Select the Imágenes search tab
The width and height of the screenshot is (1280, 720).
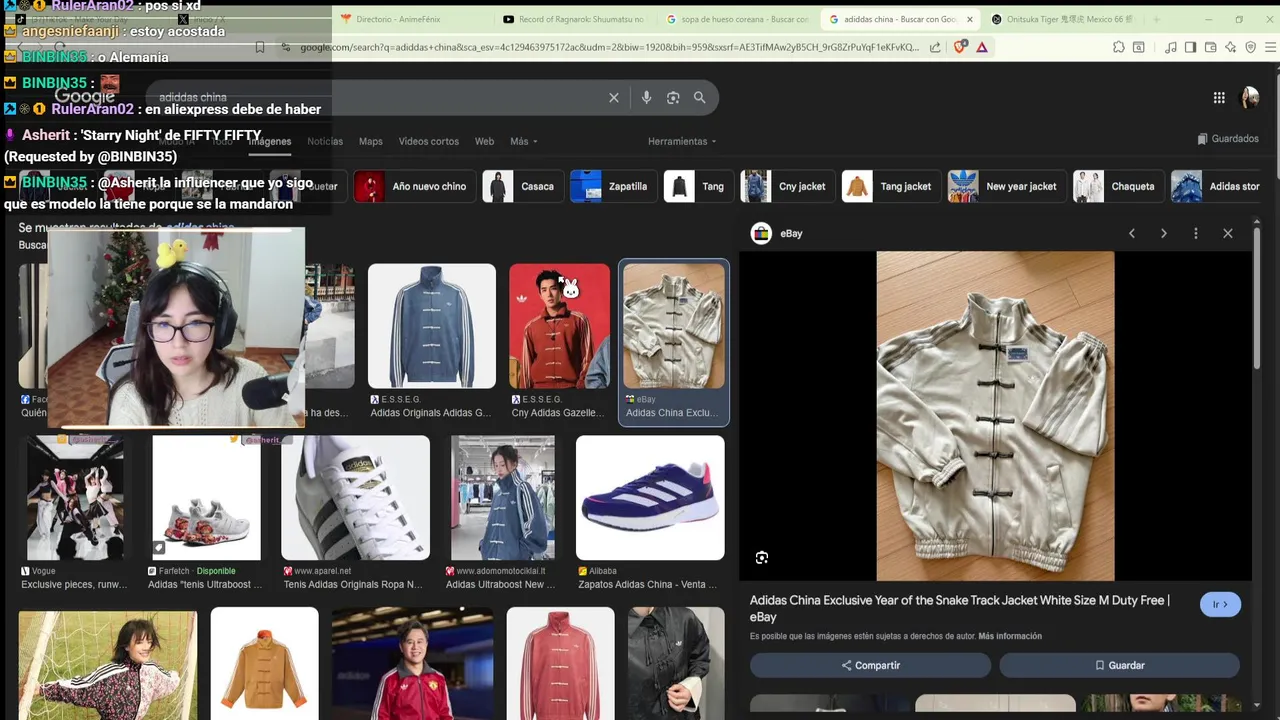pos(270,141)
